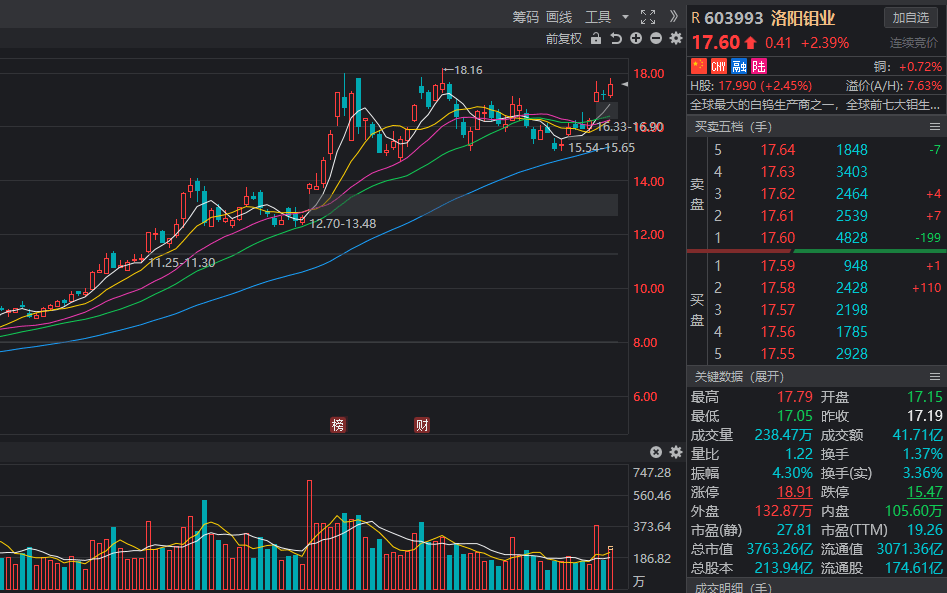Click the undo arrow in chart toolbar
This screenshot has height=593, width=947.
tap(616, 39)
